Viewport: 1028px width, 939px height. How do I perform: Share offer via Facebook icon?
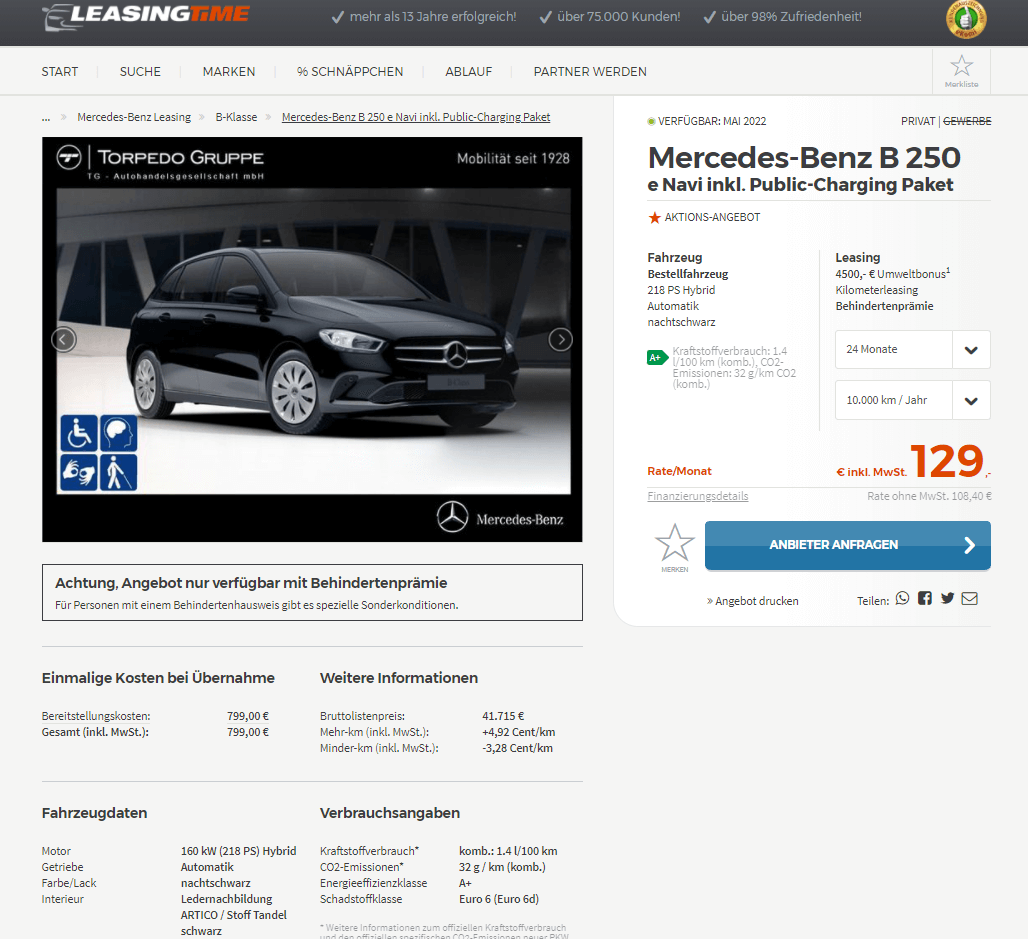click(x=924, y=598)
